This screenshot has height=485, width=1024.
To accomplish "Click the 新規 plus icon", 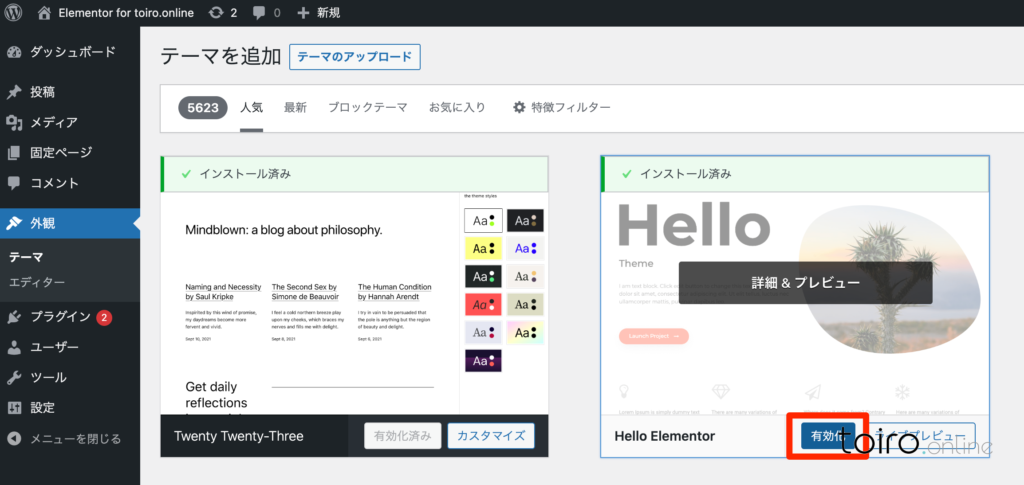I will 302,13.
